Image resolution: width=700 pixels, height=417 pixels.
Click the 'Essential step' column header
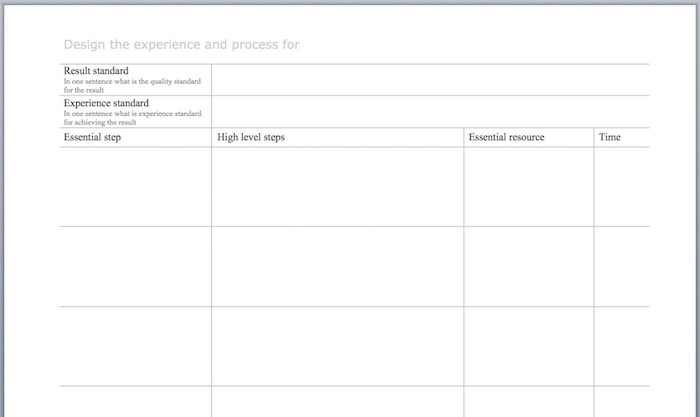(92, 137)
